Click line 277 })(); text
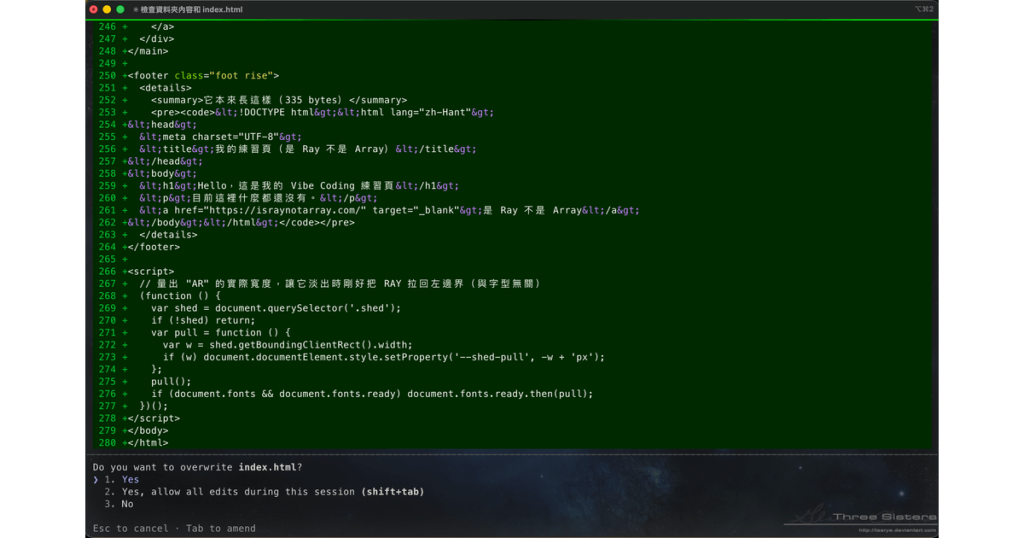Image resolution: width=1024 pixels, height=538 pixels. (153, 406)
